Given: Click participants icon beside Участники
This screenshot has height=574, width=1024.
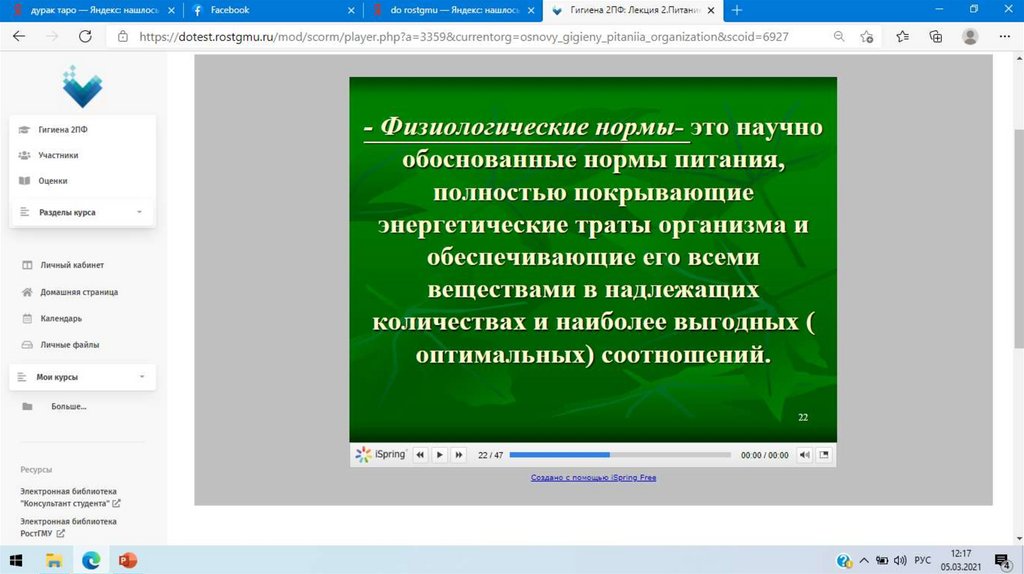Looking at the screenshot, I should tap(24, 155).
